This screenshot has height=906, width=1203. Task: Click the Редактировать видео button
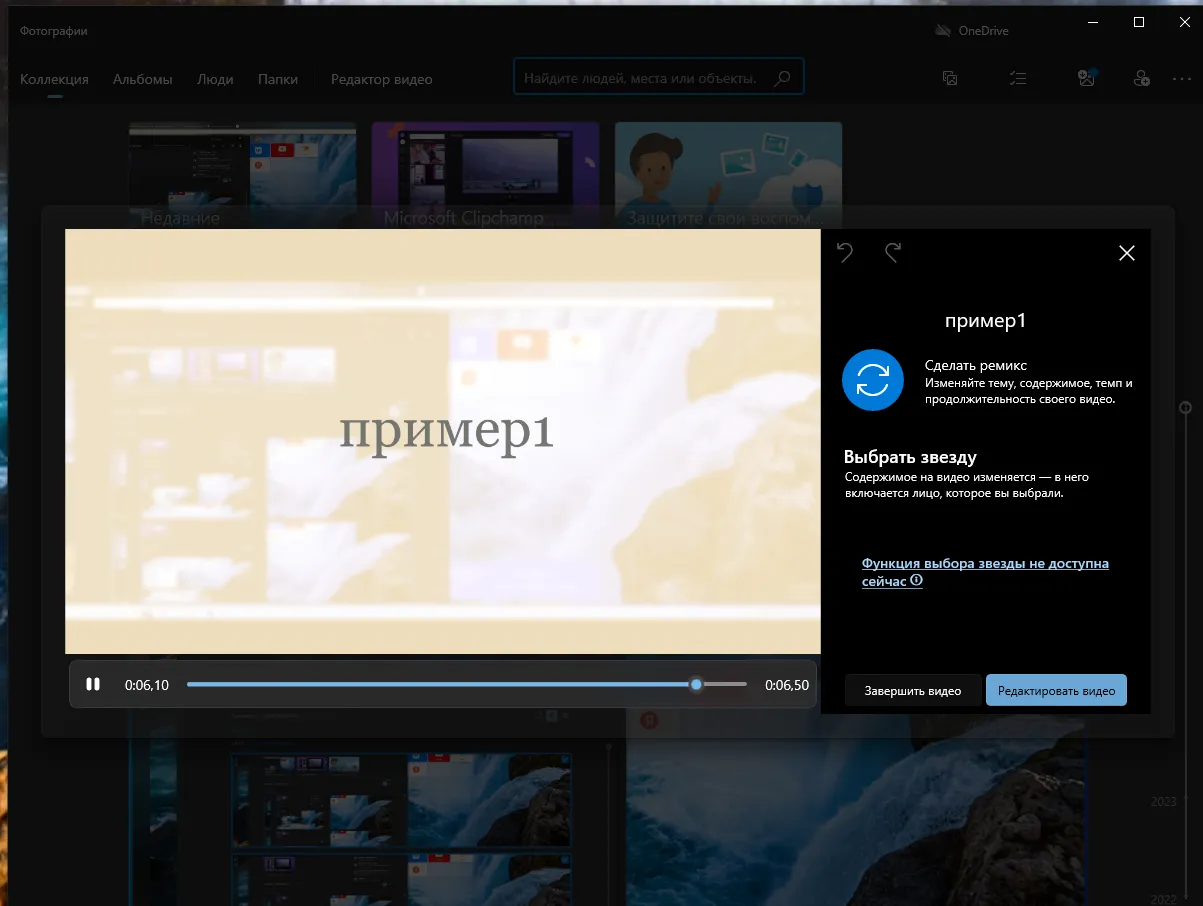(1056, 690)
